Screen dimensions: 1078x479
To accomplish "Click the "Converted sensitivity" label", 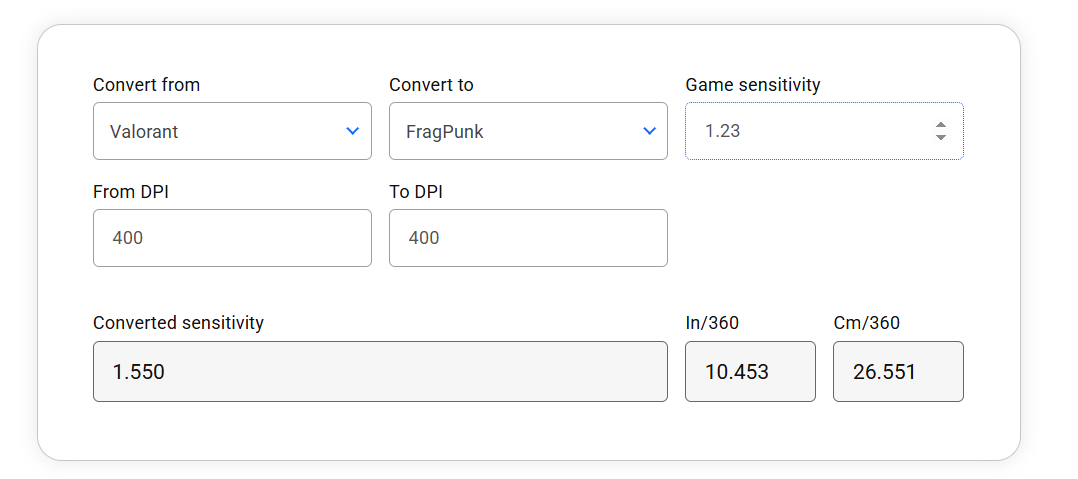I will (x=178, y=323).
